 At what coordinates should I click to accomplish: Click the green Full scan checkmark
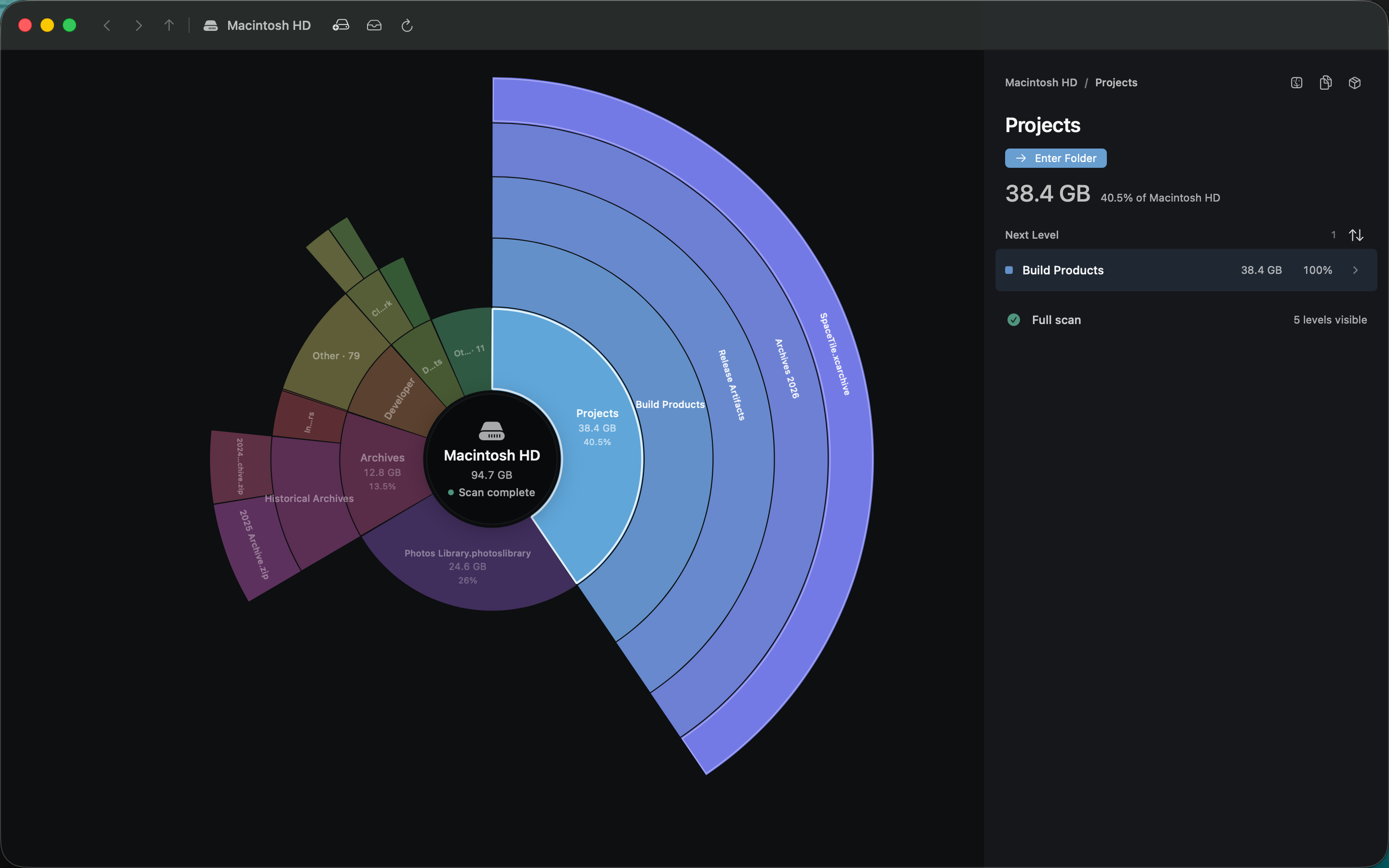(1014, 320)
